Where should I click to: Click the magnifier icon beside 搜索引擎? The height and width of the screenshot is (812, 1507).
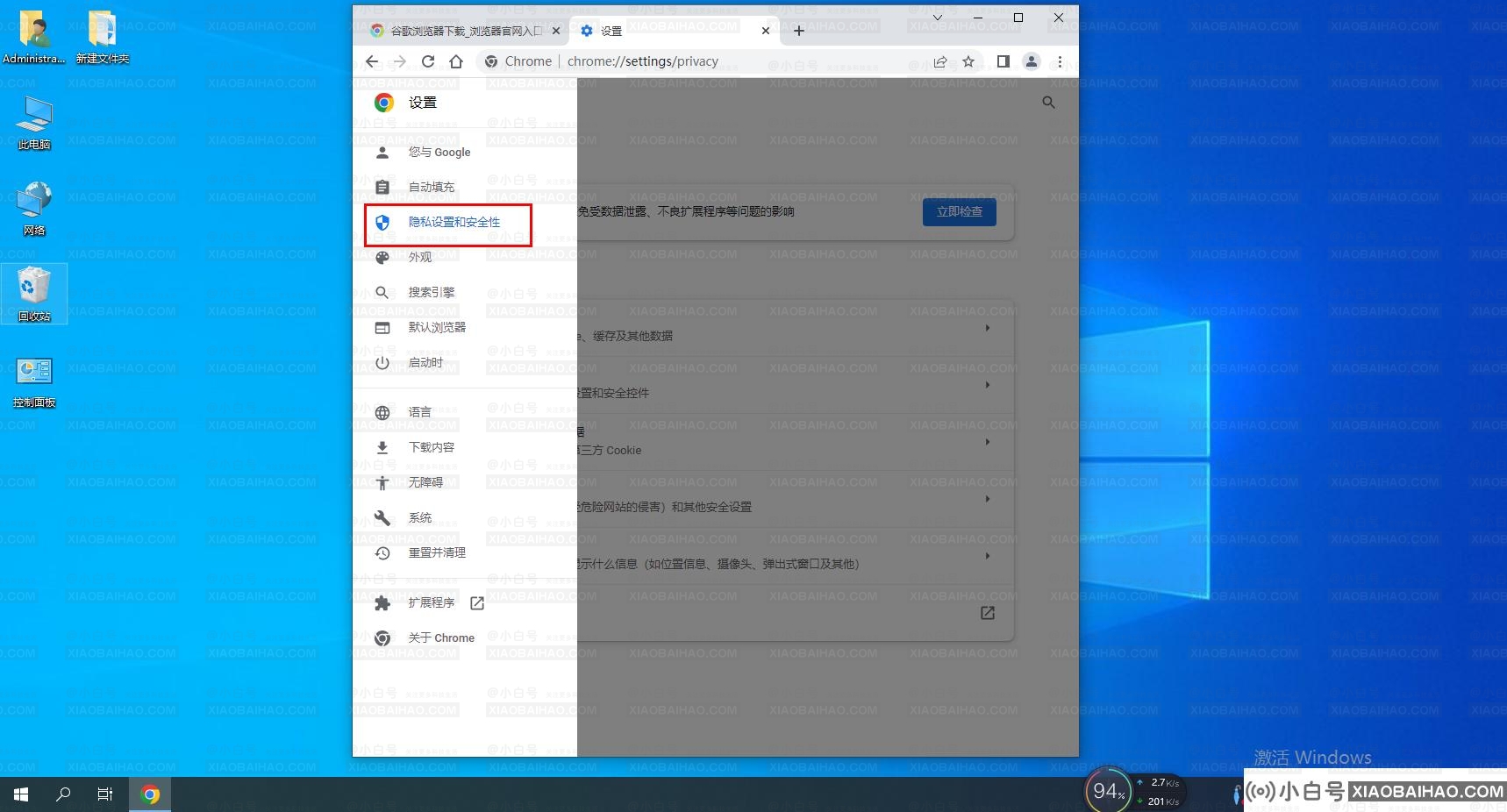[x=382, y=292]
